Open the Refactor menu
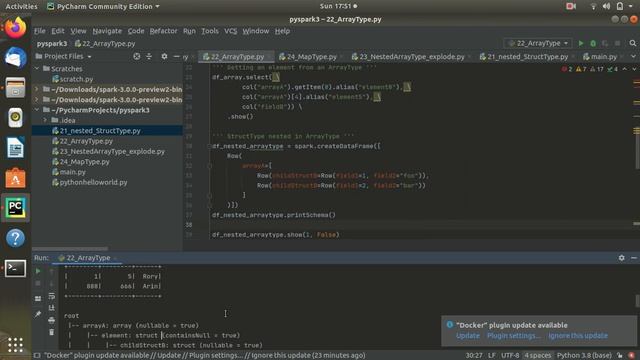The width and height of the screenshot is (640, 360). [163, 31]
